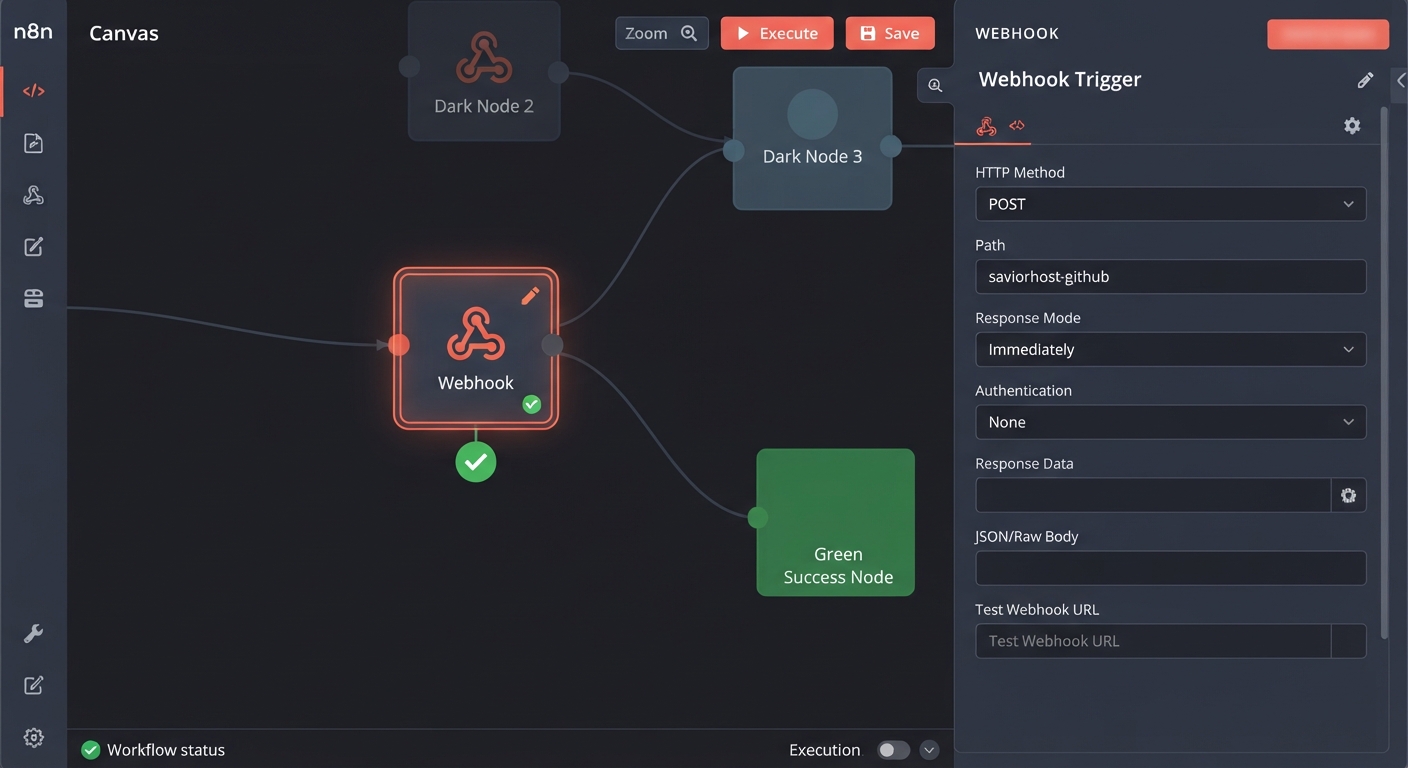Click the Canvas title text
The image size is (1408, 768).
(124, 33)
